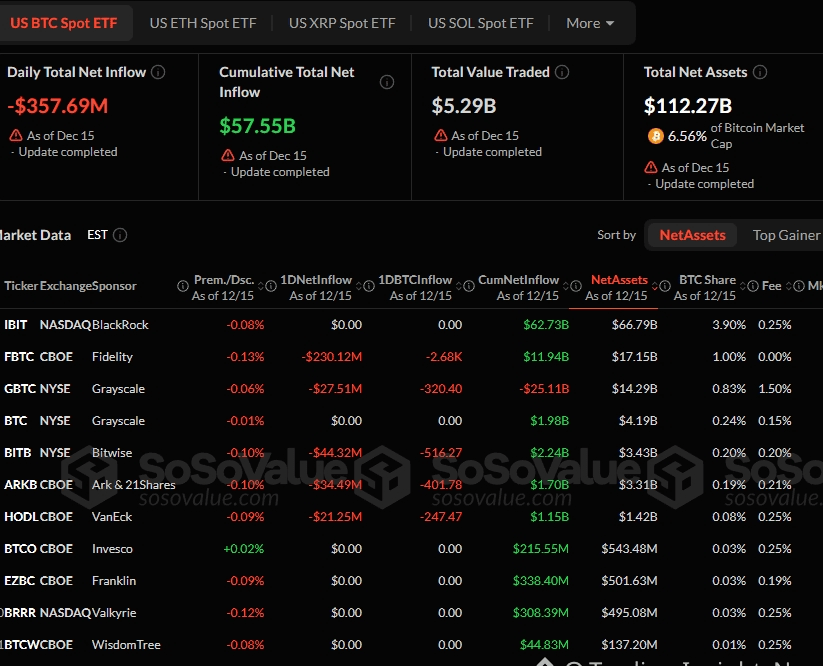Open info icon left of BTC Share header

coord(665,286)
